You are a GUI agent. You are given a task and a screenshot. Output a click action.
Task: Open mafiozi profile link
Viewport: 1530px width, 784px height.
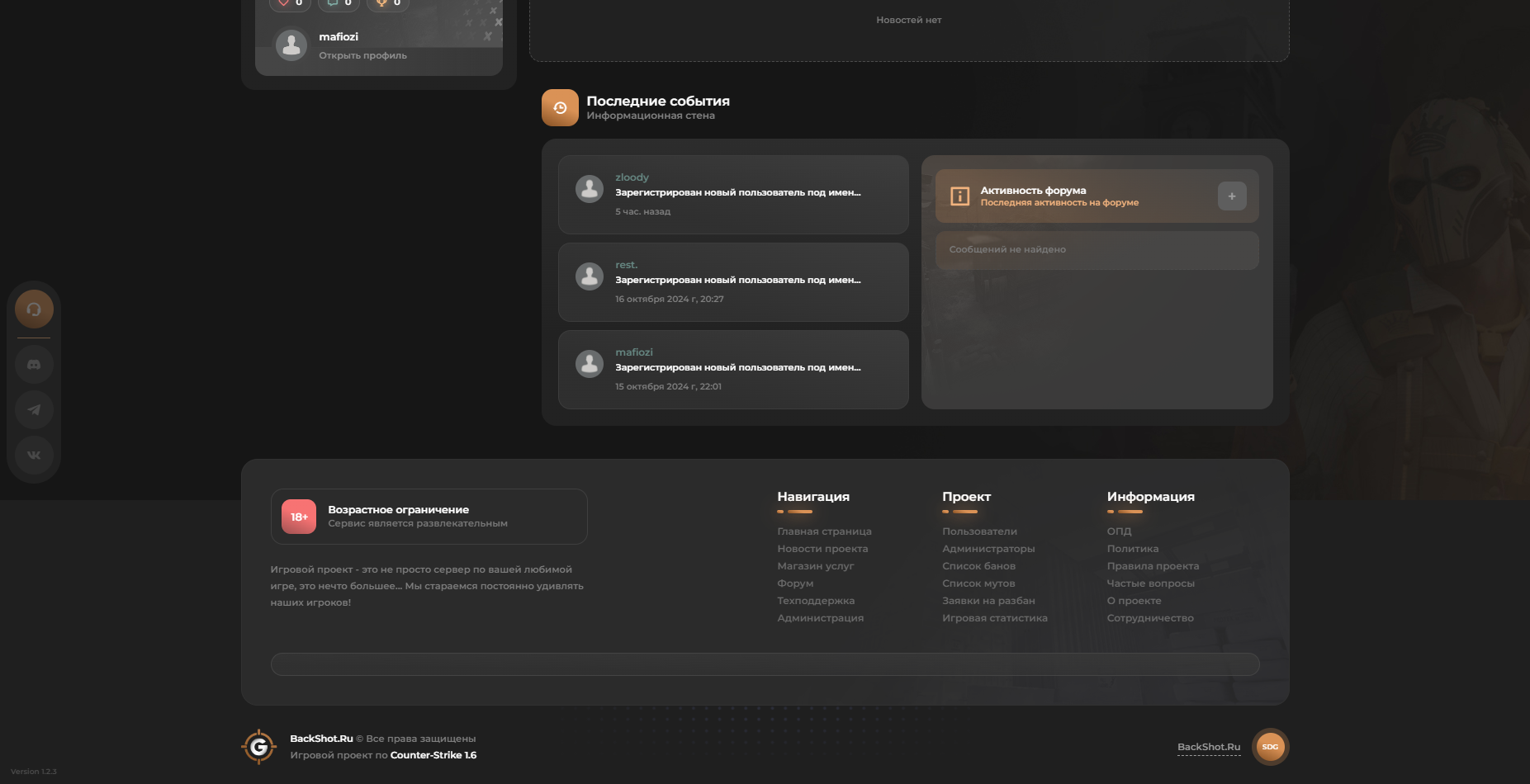coord(362,55)
